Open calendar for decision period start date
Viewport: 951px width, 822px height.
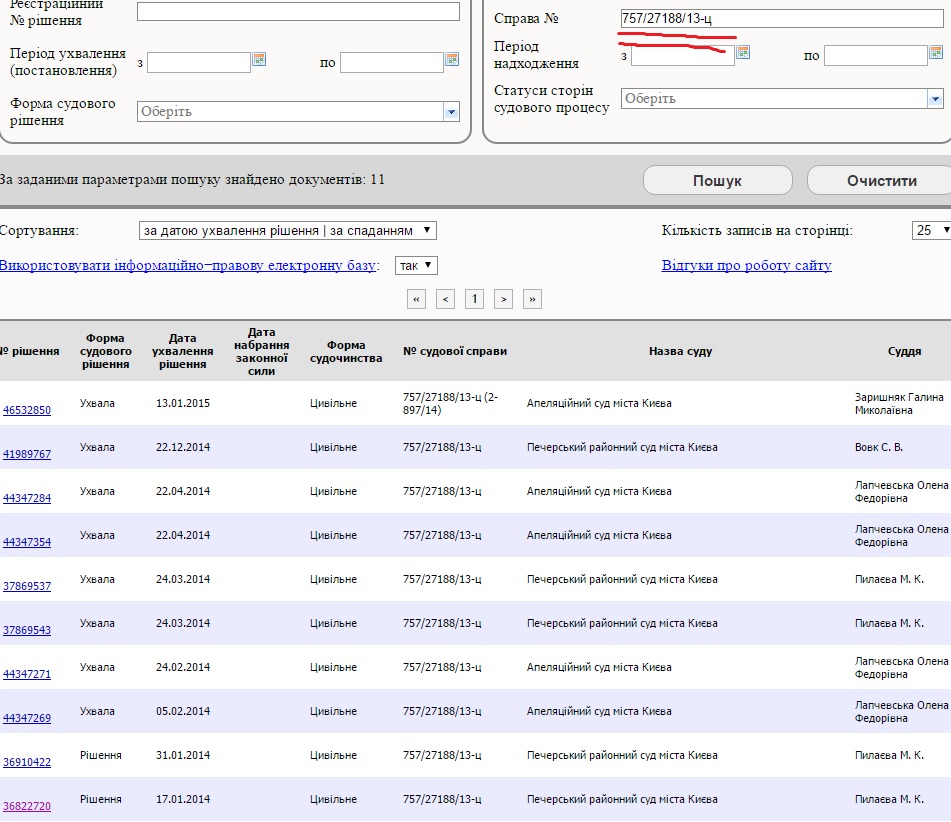[x=259, y=60]
